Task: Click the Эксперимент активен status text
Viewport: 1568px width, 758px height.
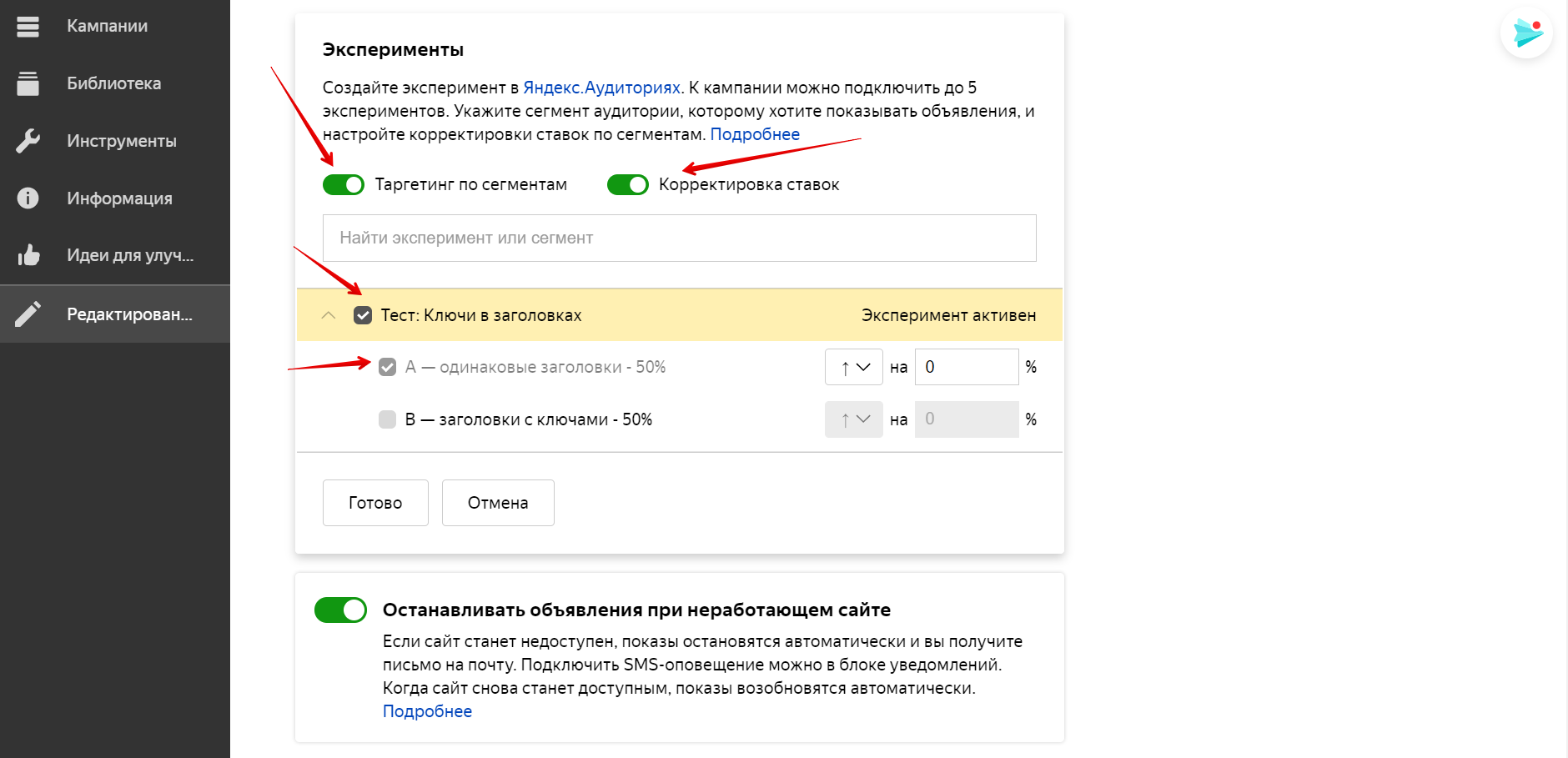Action: click(948, 315)
